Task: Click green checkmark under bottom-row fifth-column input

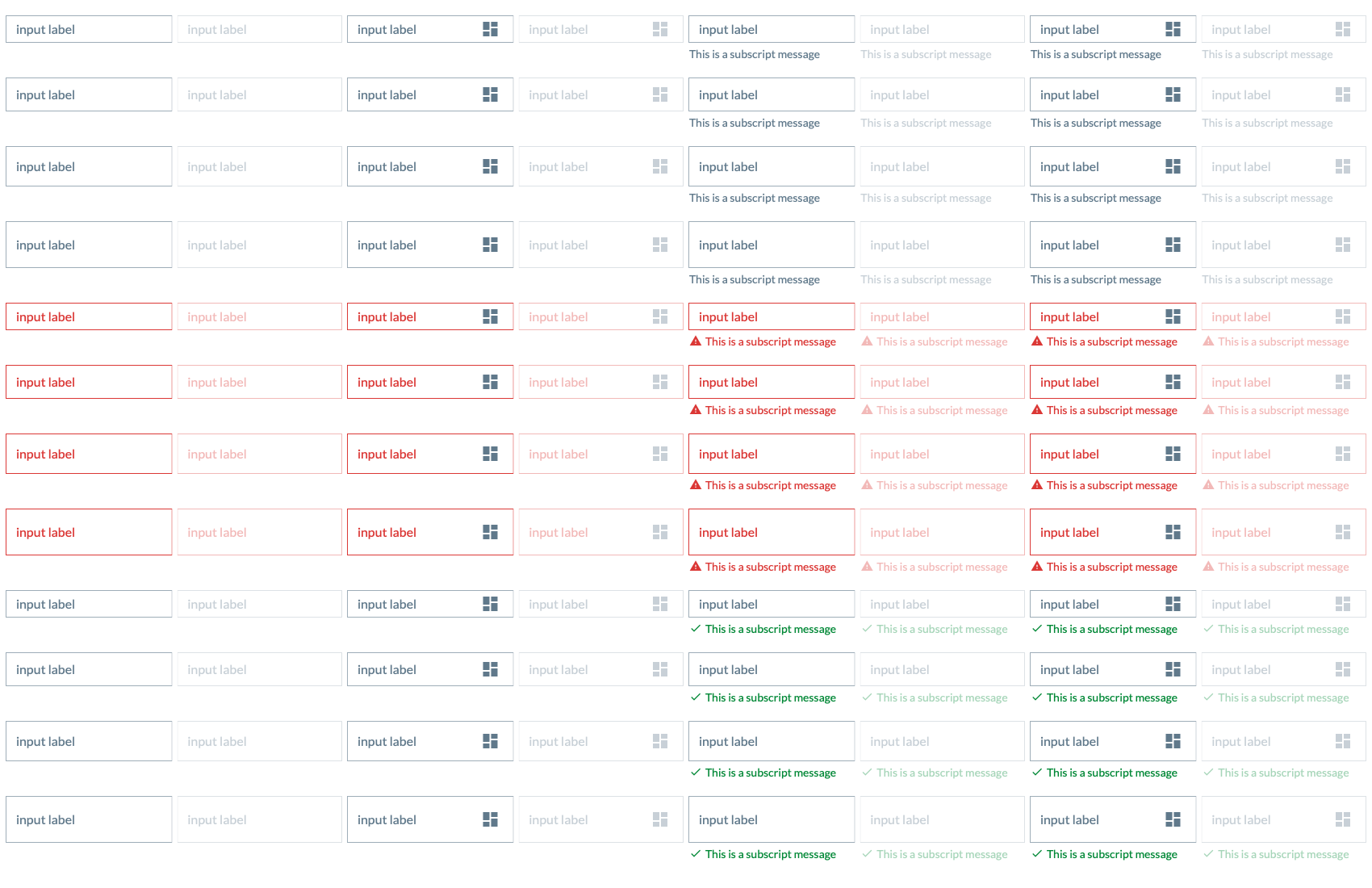Action: pyautogui.click(x=696, y=854)
